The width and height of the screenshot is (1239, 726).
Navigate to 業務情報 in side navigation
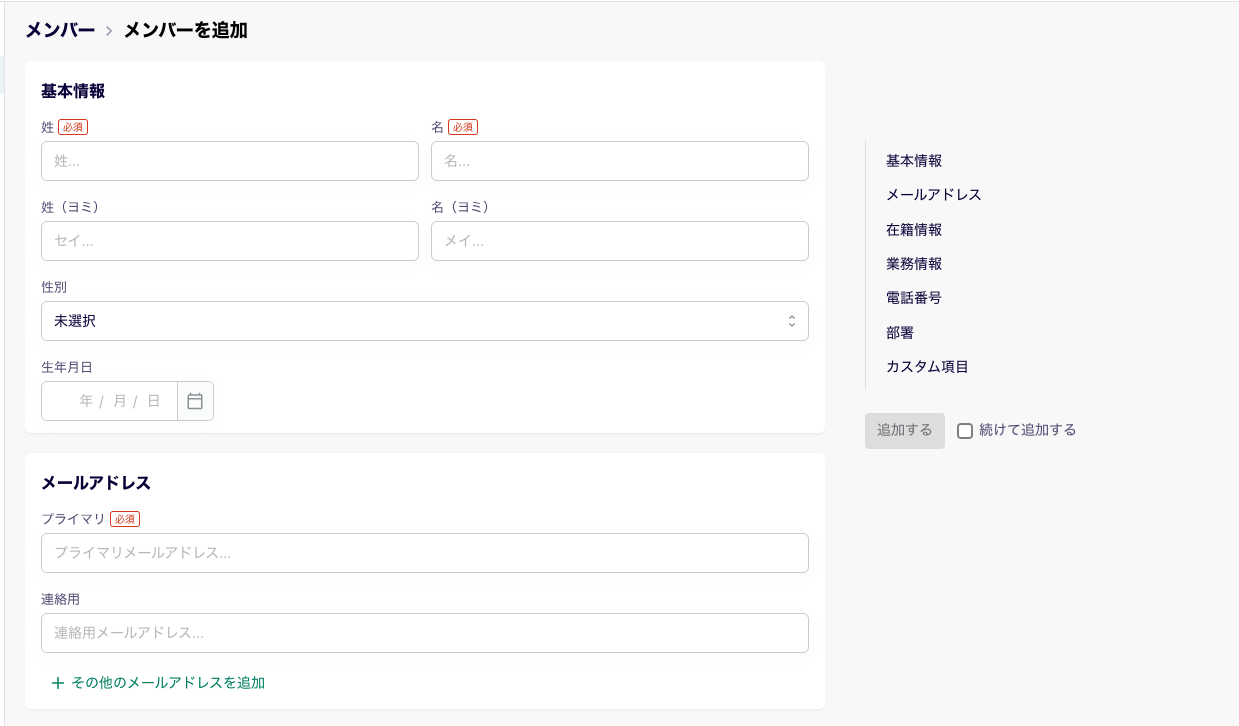914,264
